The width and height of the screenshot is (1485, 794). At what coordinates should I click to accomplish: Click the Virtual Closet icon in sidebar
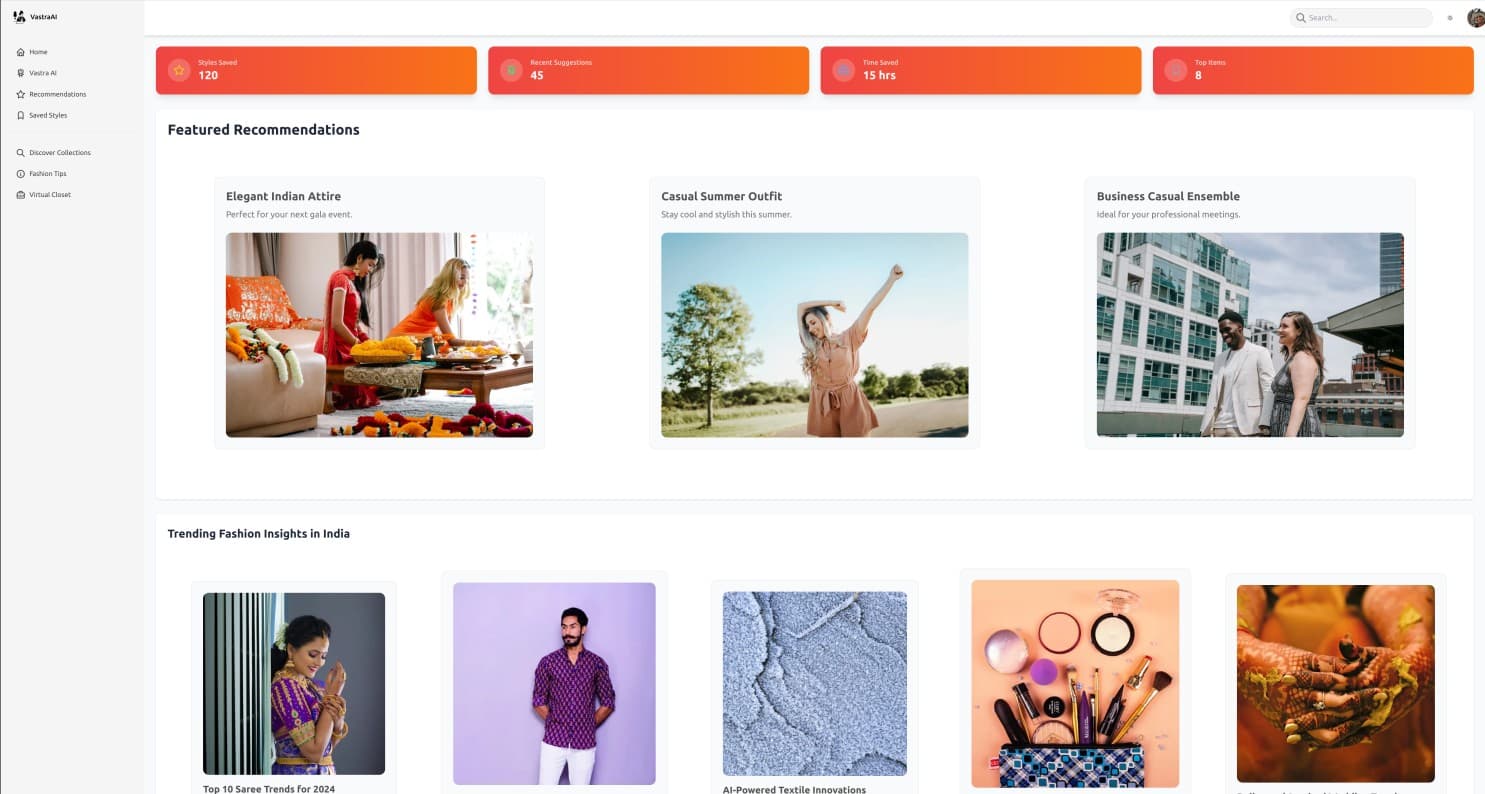(21, 195)
